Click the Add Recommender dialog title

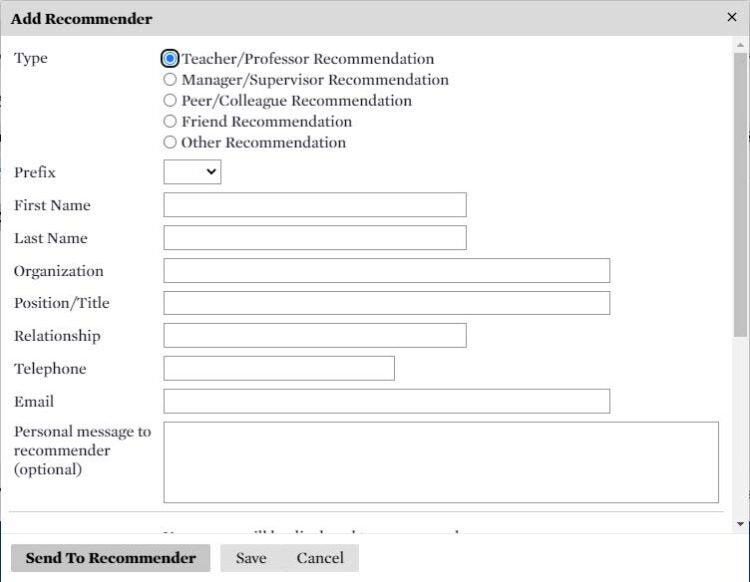pyautogui.click(x=81, y=19)
